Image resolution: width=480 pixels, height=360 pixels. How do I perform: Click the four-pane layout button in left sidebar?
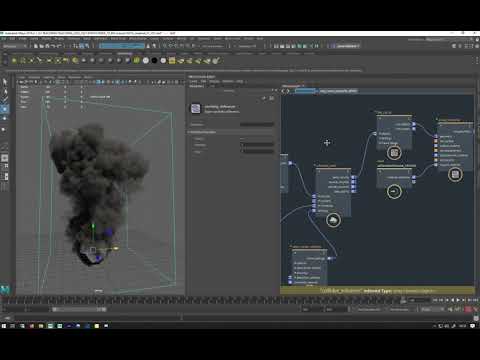click(x=5, y=166)
